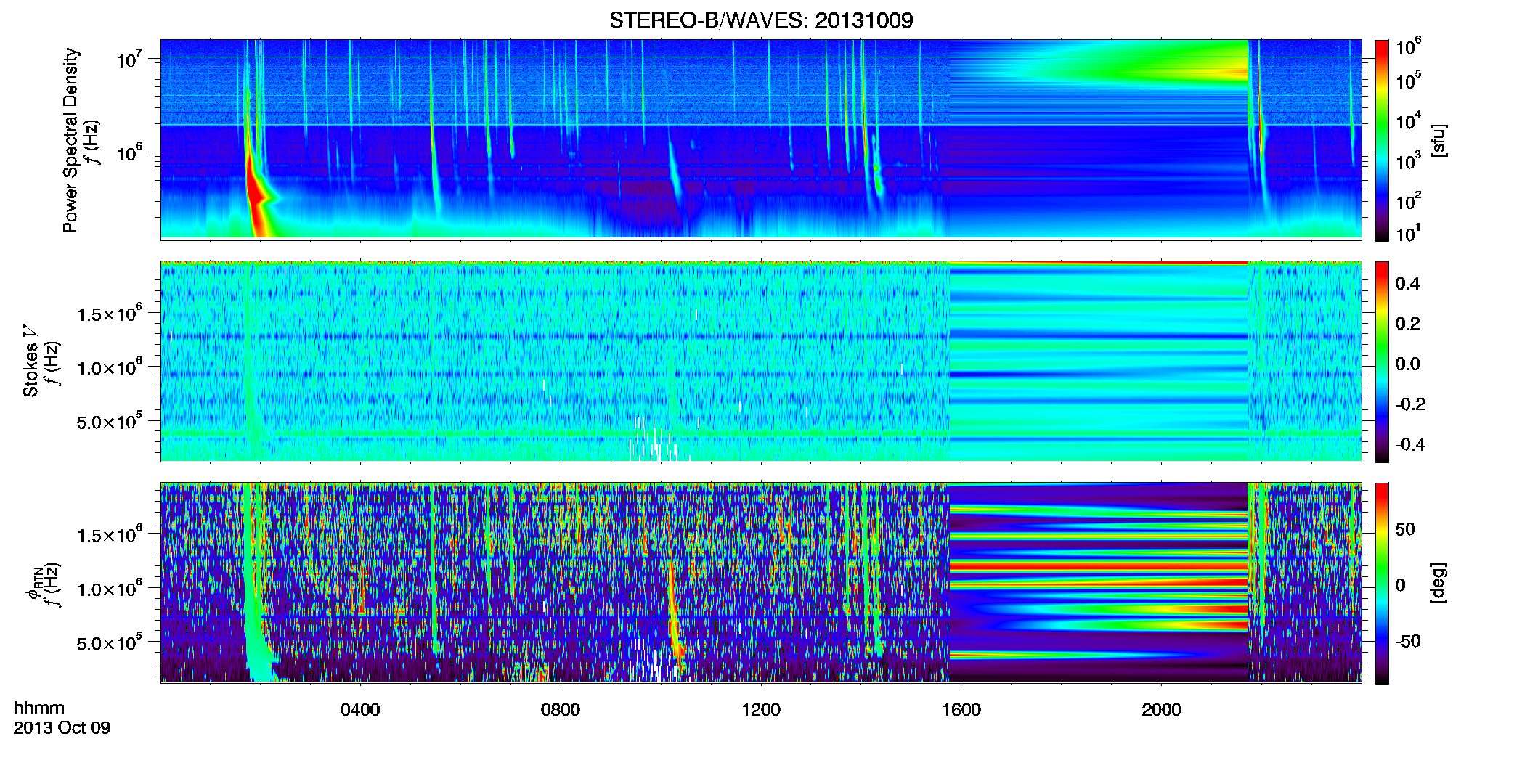This screenshot has height=784, width=1522.
Task: Click the 0400 time tick label
Action: click(360, 710)
